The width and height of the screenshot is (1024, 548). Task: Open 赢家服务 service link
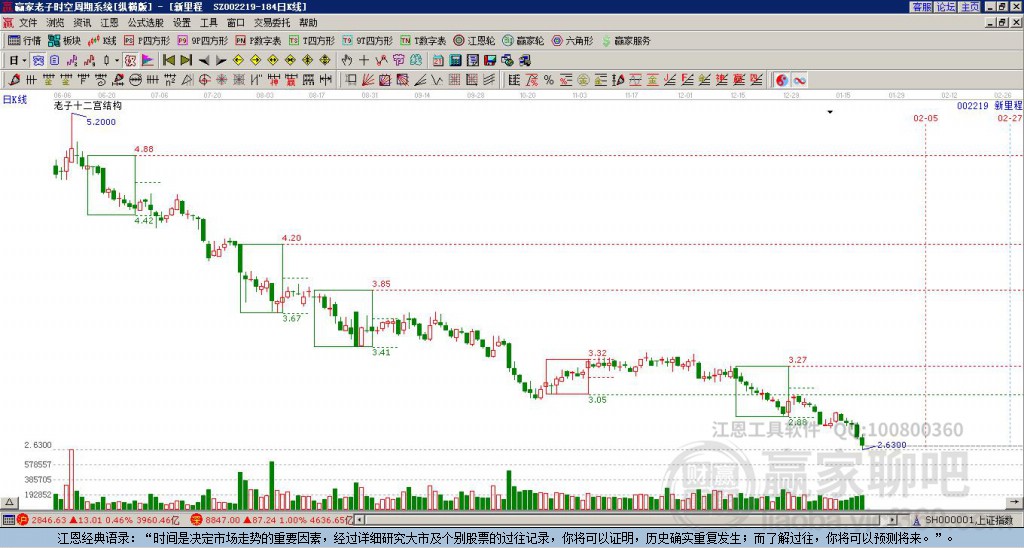pos(626,40)
